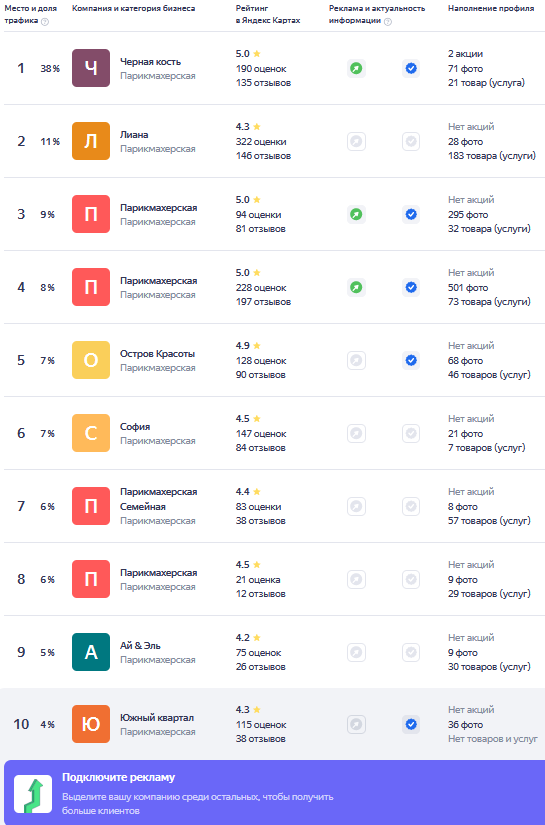Click the help icon next to Реклама и актуальность информации

pyautogui.click(x=388, y=22)
